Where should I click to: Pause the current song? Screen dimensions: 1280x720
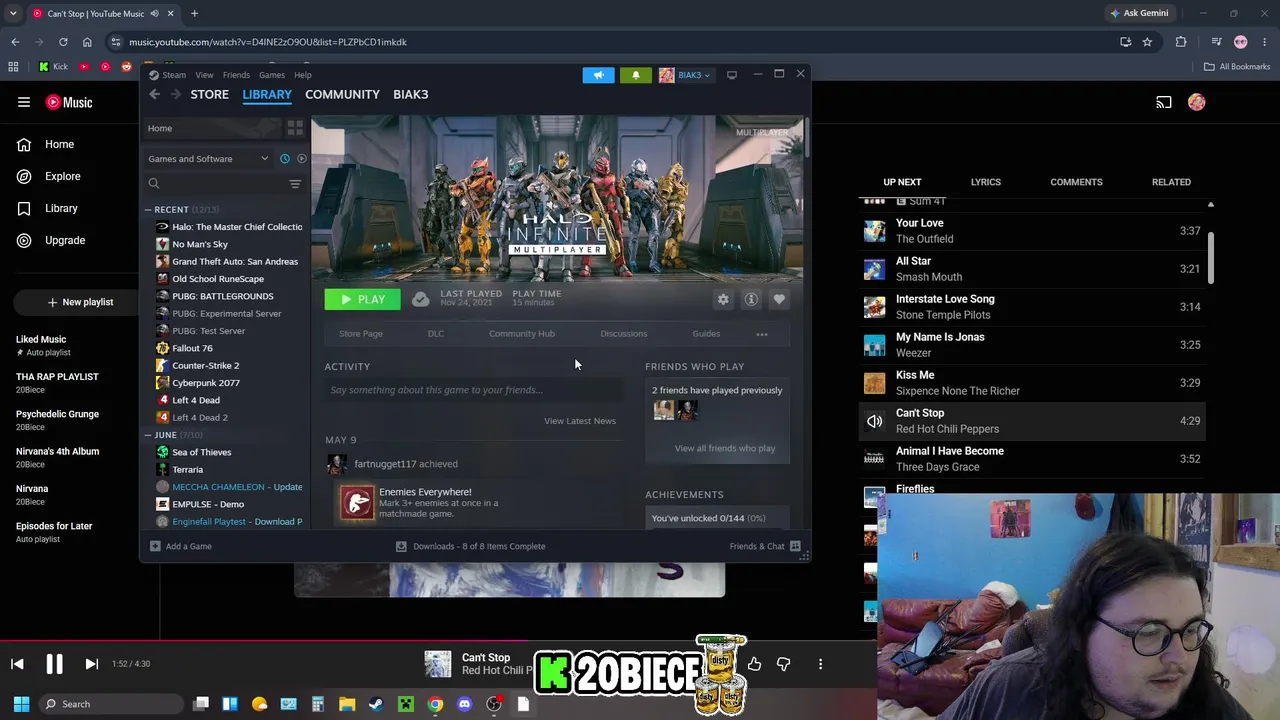click(54, 664)
